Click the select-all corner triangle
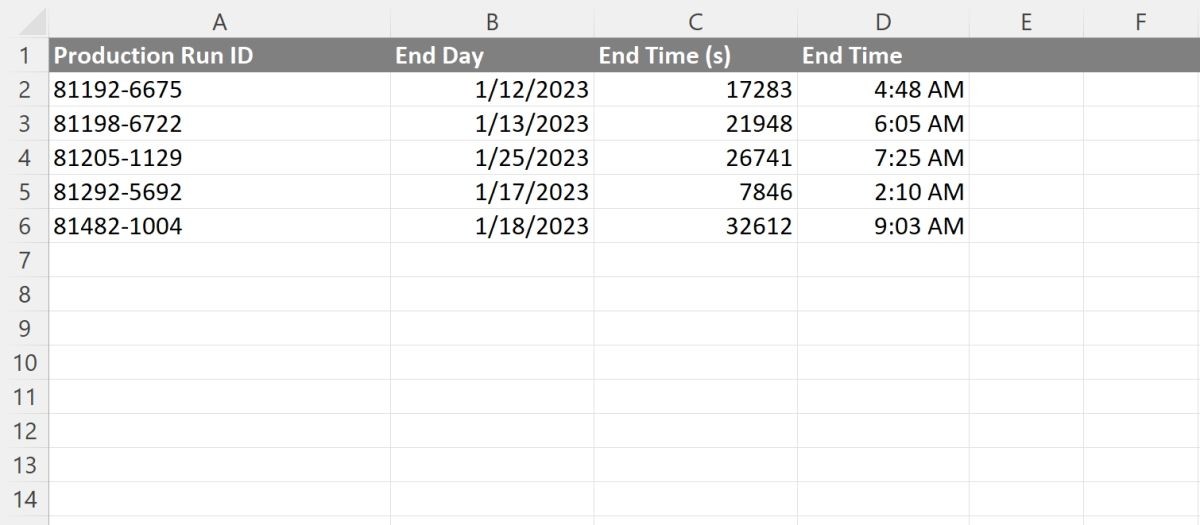1200x525 pixels. pos(25,22)
